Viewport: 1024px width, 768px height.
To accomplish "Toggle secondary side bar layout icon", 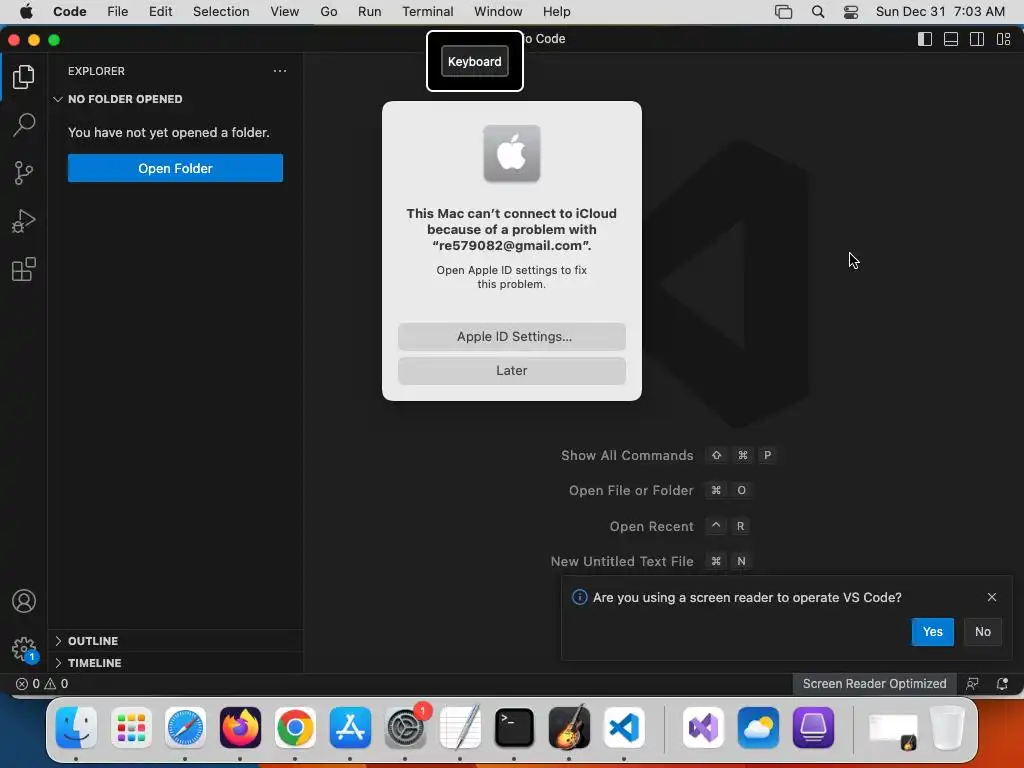I will click(x=977, y=39).
